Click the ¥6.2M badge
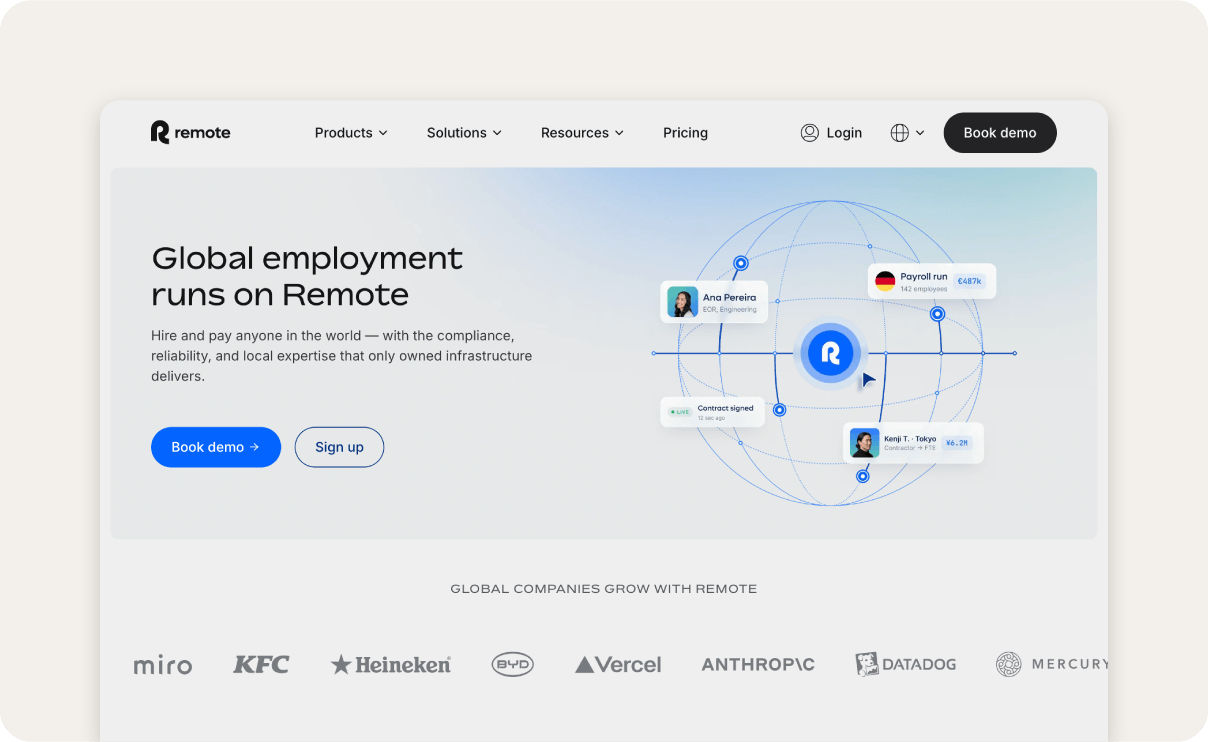This screenshot has height=742, width=1208. [x=957, y=443]
